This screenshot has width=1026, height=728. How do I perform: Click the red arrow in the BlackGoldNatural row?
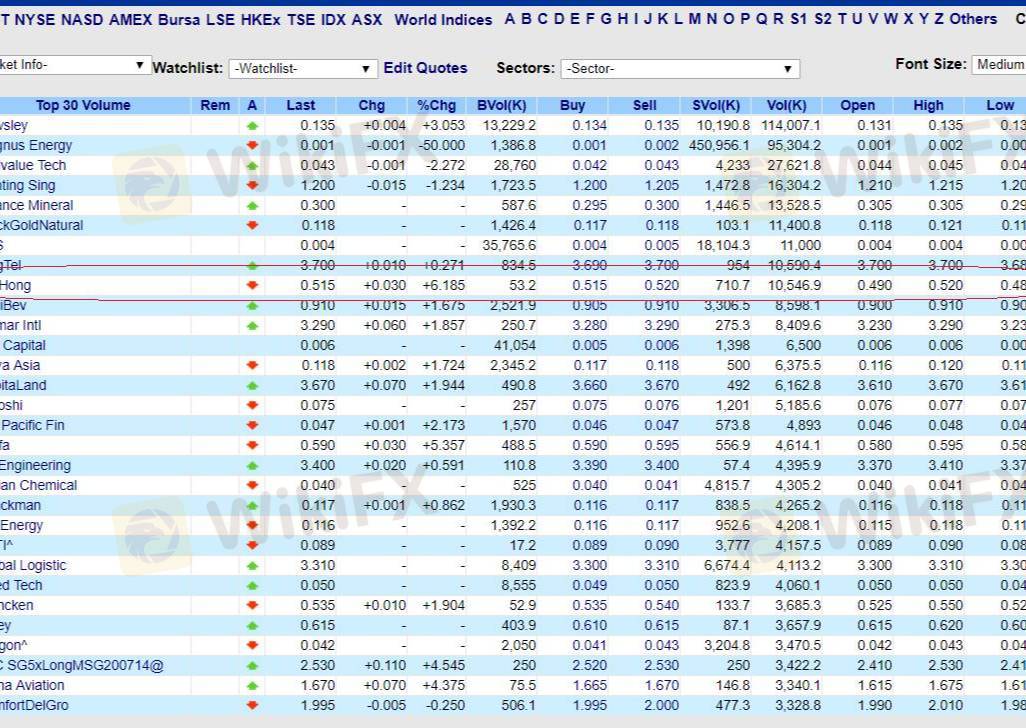tap(252, 226)
